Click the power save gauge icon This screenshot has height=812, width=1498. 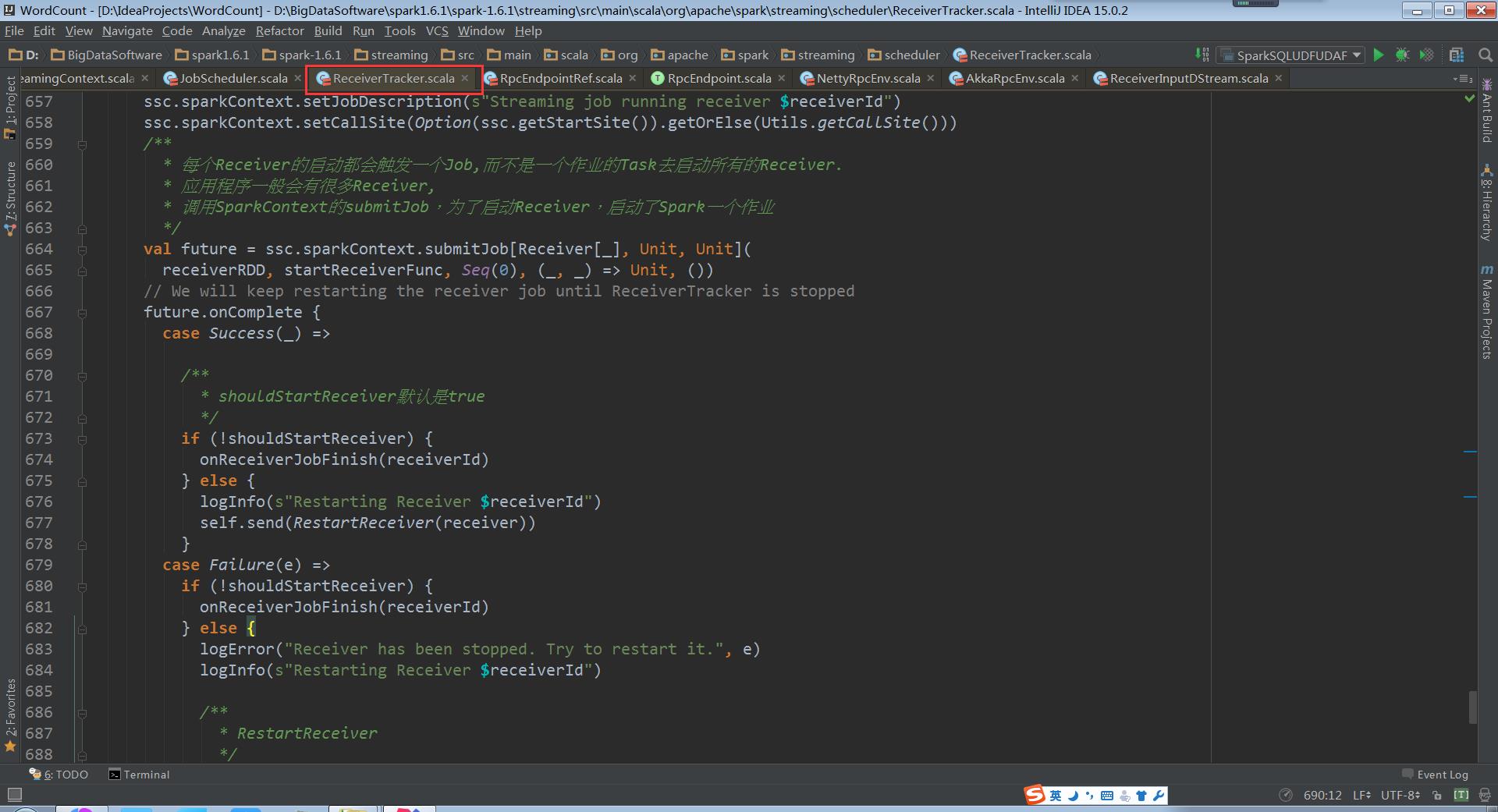(x=1286, y=796)
